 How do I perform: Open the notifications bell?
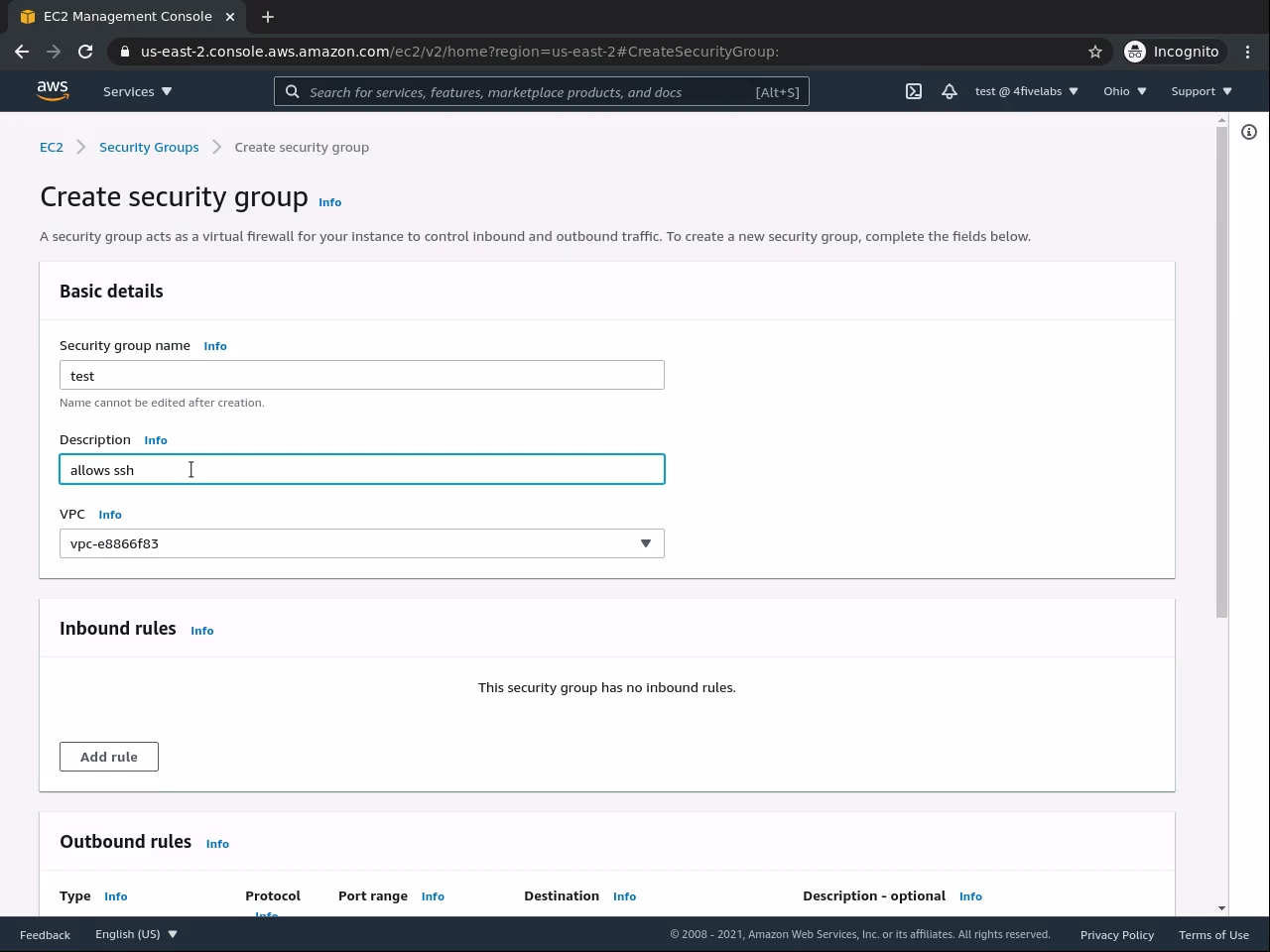[950, 91]
